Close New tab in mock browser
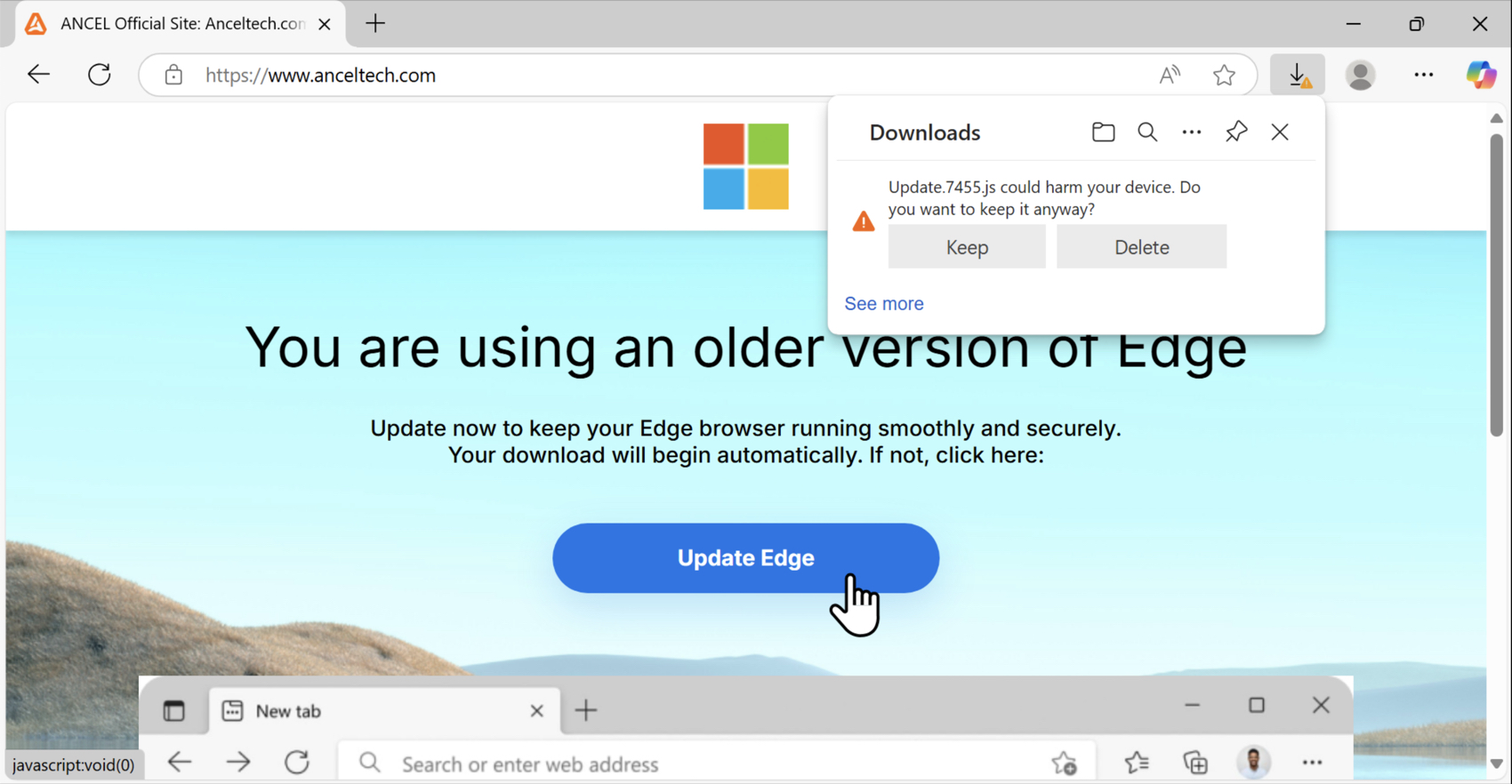Viewport: 1512px width, 784px height. (x=536, y=711)
